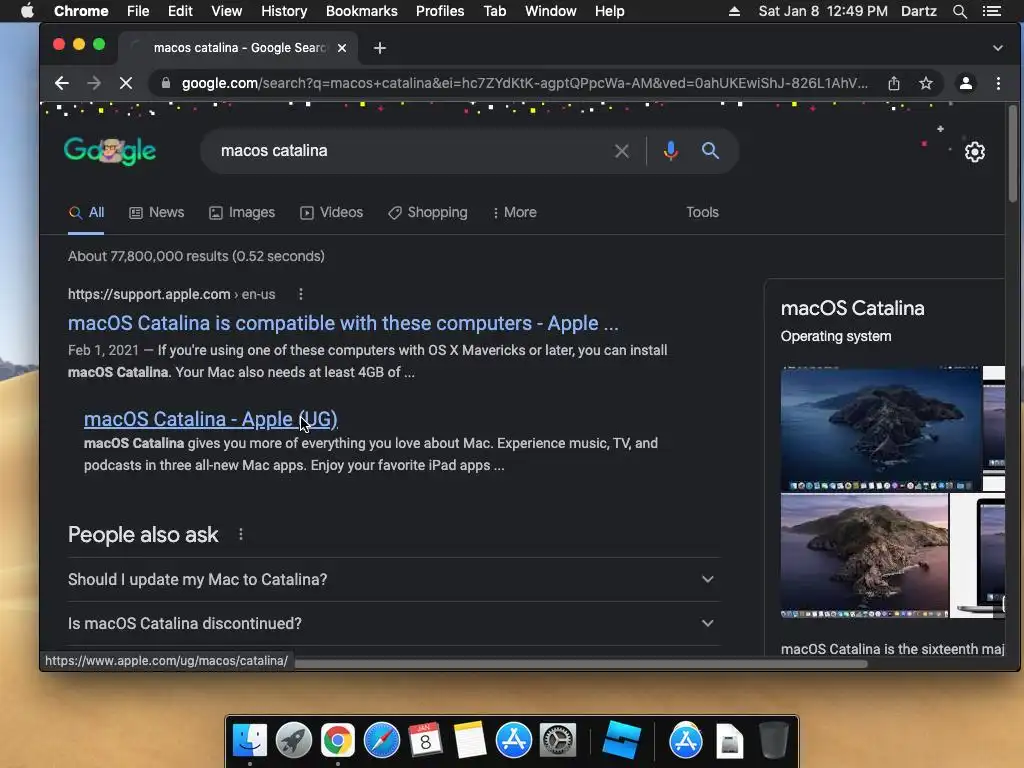Click the vertical page scrollbar
The width and height of the screenshot is (1024, 768).
pyautogui.click(x=1012, y=154)
